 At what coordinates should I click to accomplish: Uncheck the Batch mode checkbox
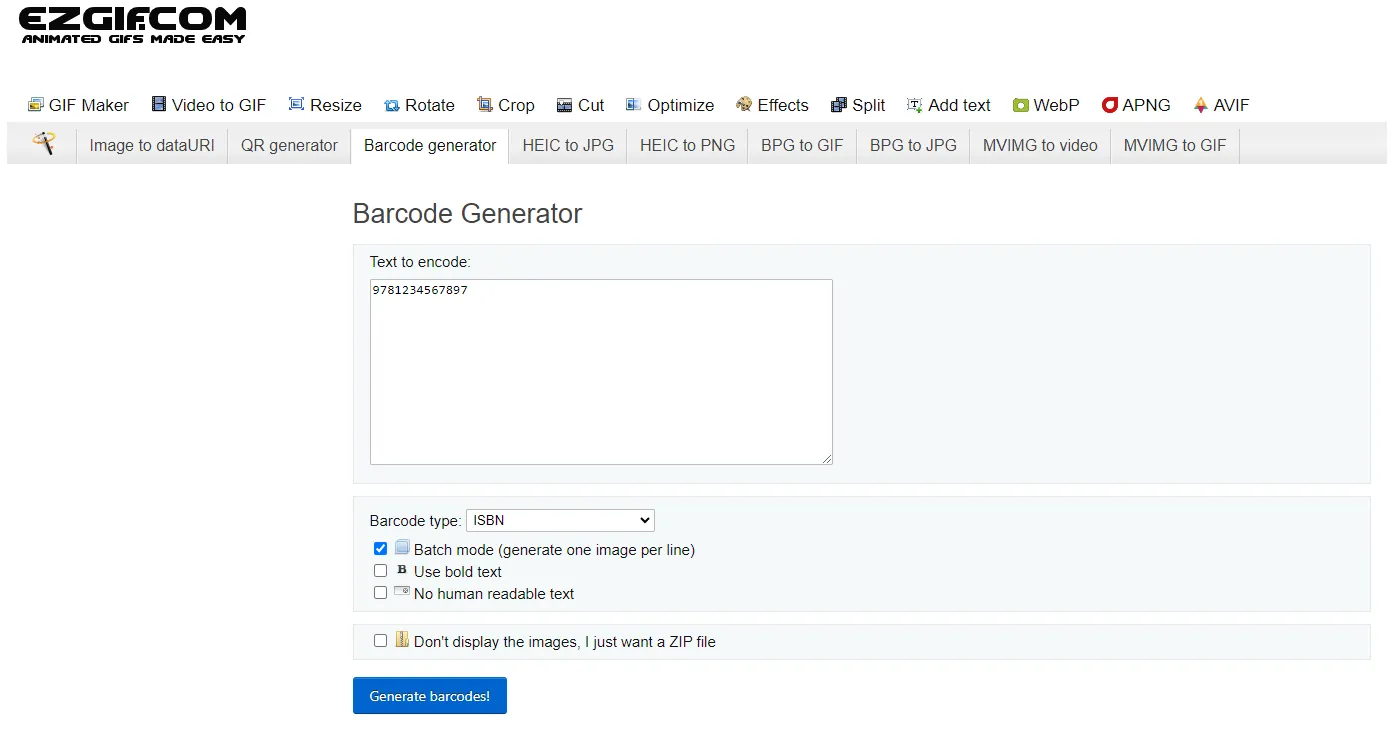[x=380, y=549]
